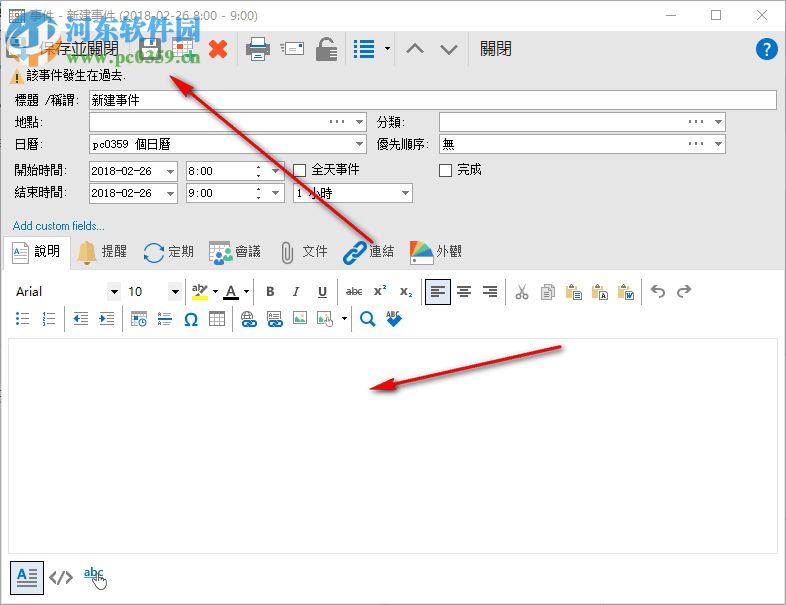Toggle underline formatting

click(x=322, y=291)
